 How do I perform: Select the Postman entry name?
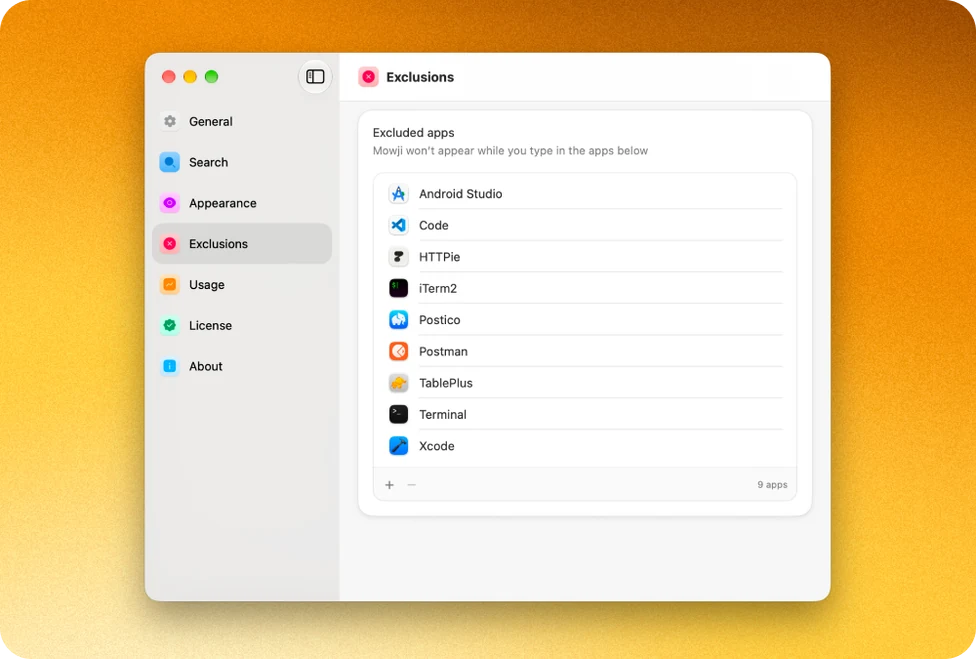[x=443, y=352]
